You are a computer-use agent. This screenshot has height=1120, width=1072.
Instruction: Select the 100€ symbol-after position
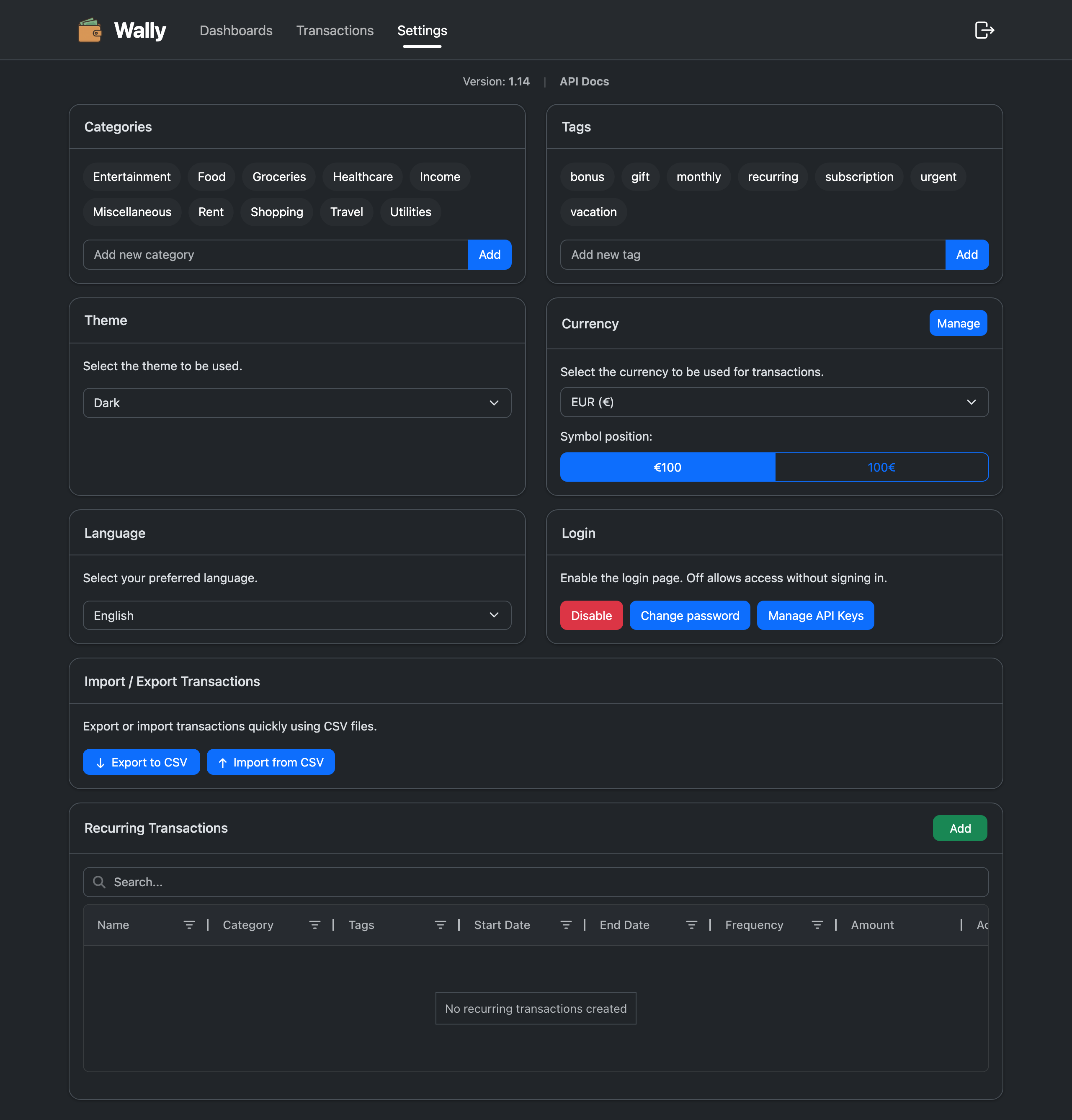pos(881,467)
